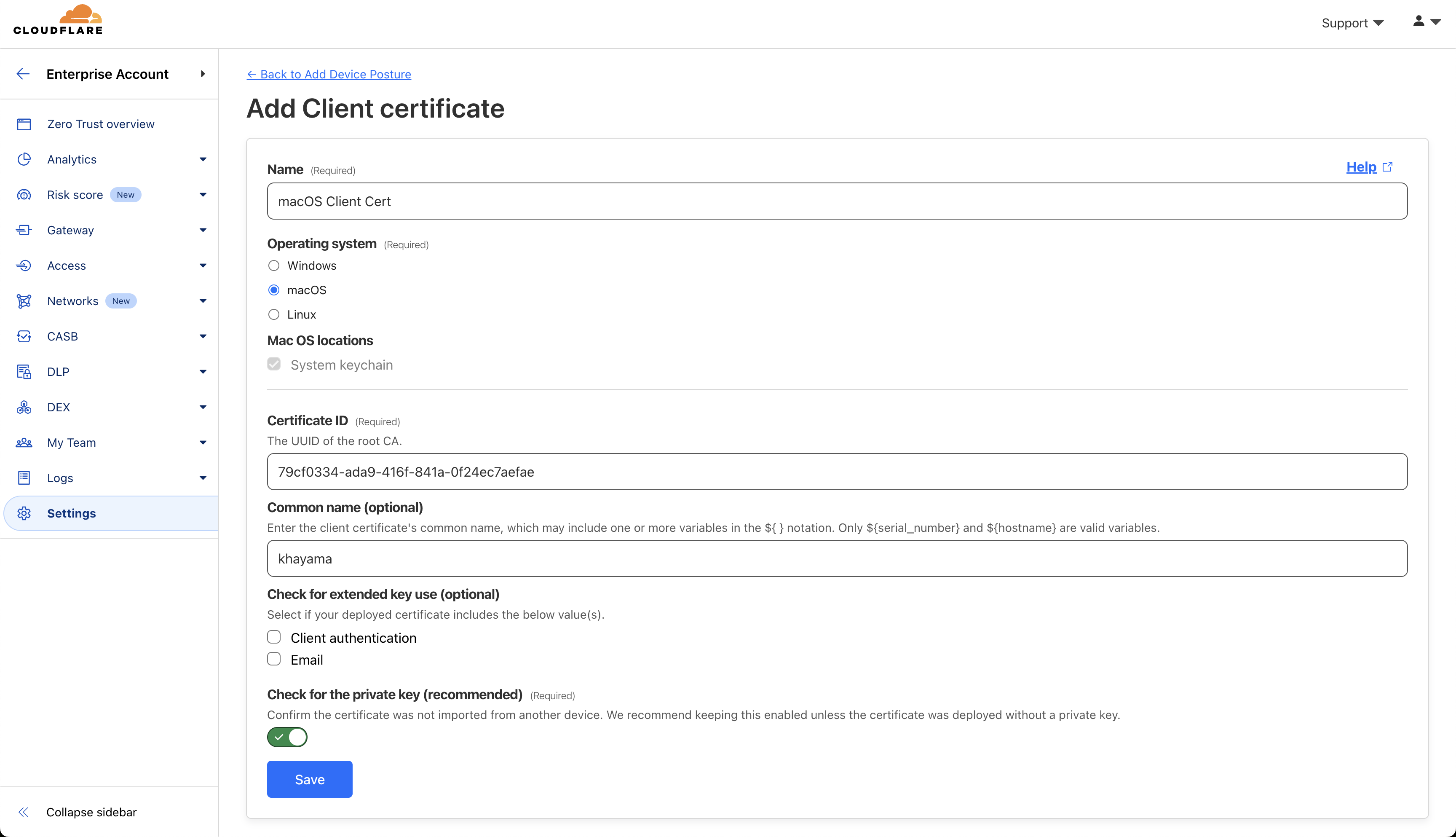Expand the My Team section arrow
The image size is (1456, 837).
tap(203, 443)
